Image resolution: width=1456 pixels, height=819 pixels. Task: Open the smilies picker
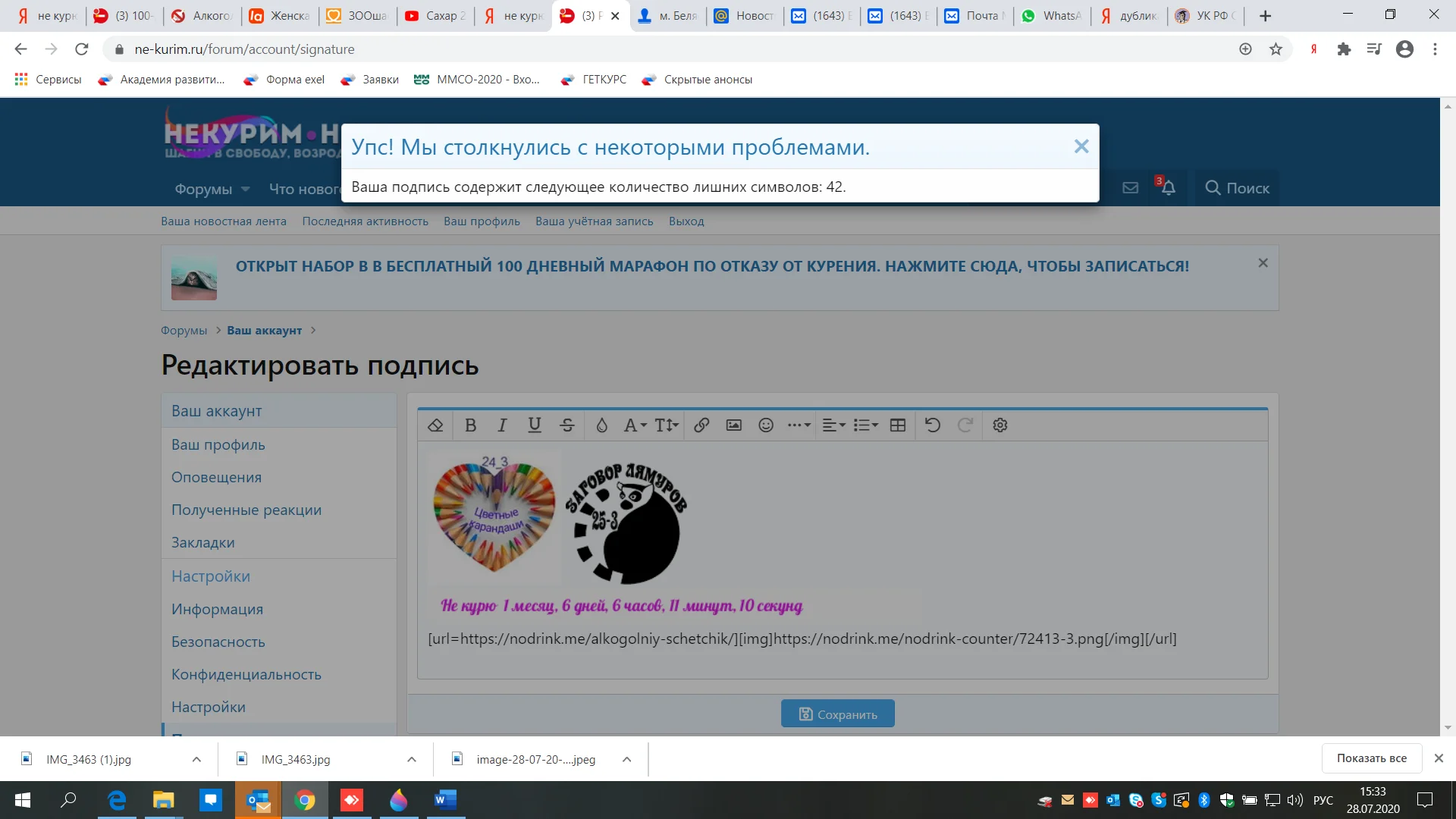click(765, 425)
